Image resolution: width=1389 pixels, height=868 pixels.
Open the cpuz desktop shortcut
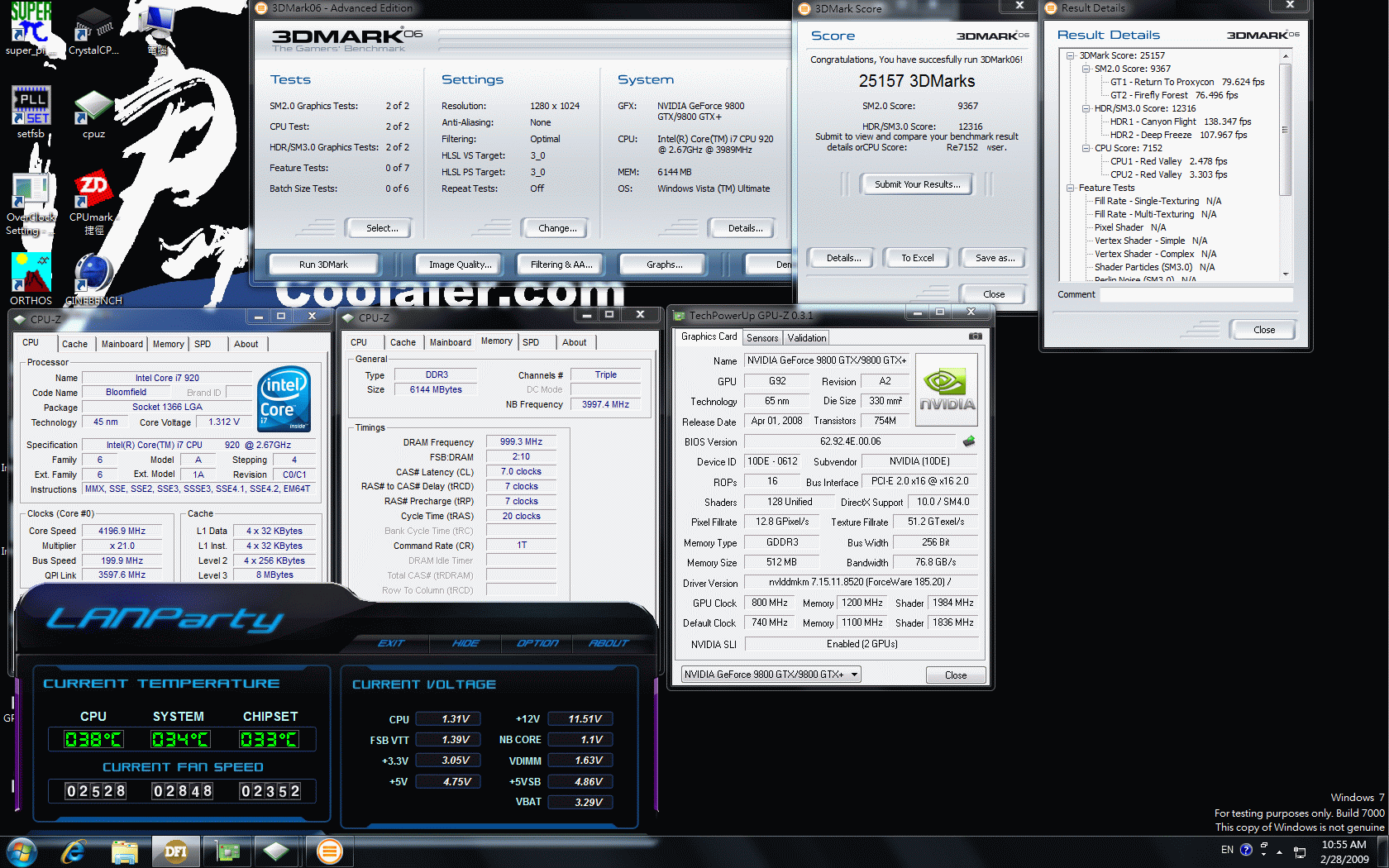click(93, 114)
